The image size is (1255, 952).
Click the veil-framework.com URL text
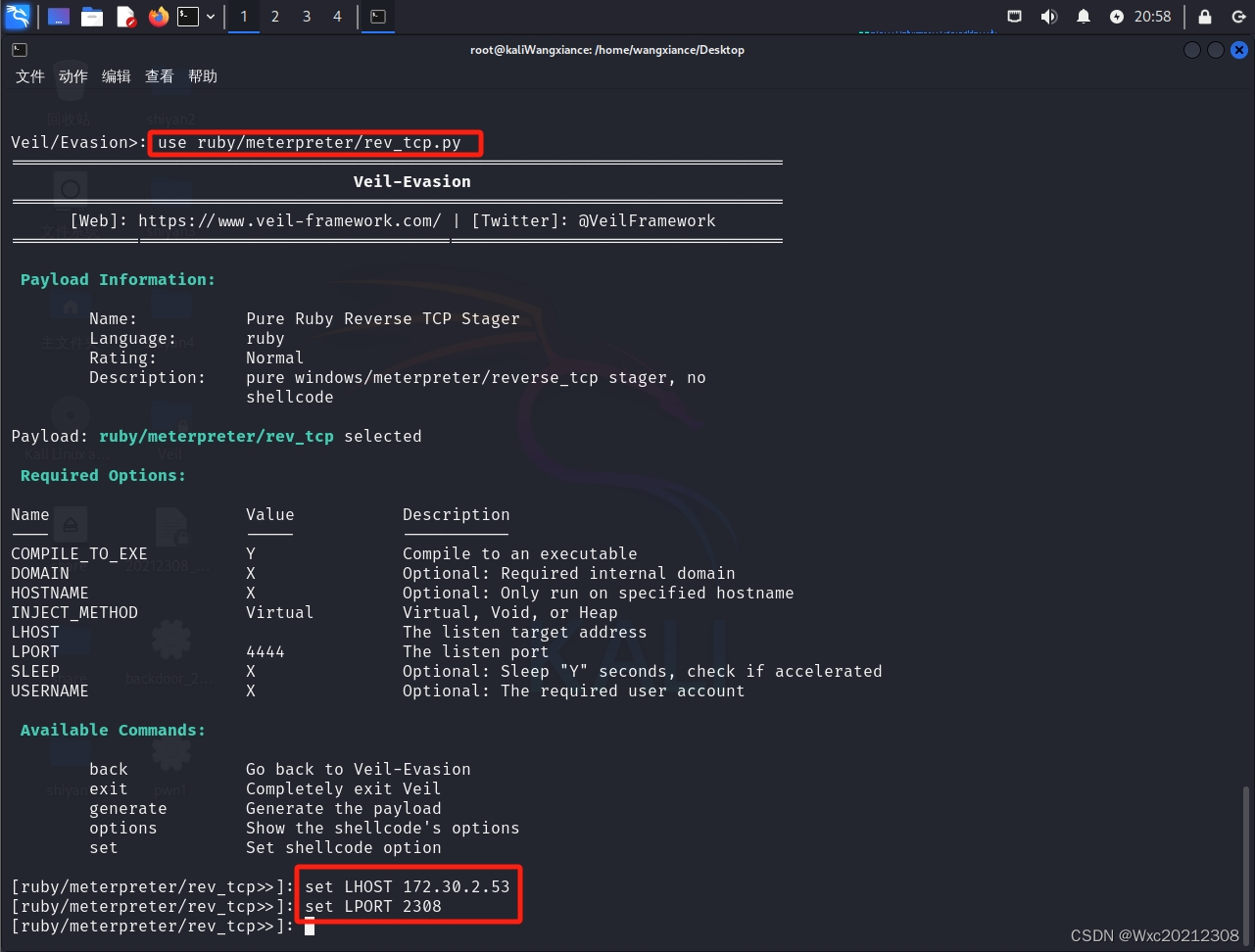coord(289,221)
